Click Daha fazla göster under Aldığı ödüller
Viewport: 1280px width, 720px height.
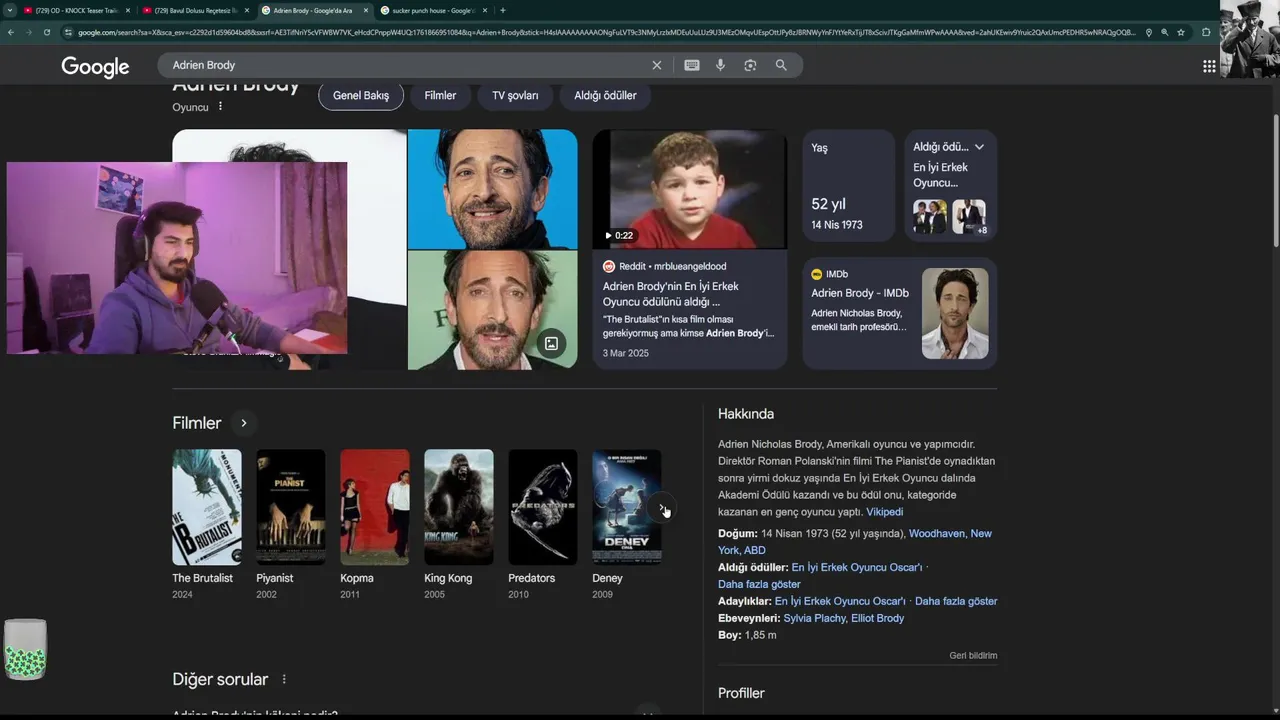pyautogui.click(x=759, y=584)
